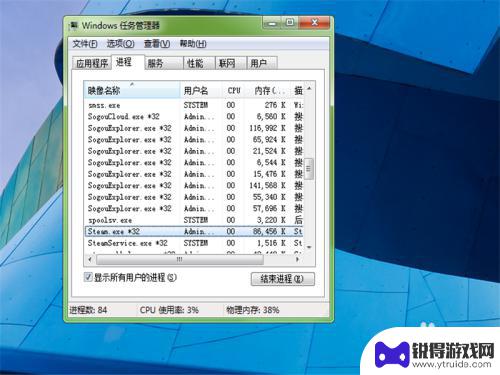This screenshot has width=500, height=375.
Task: Select SogouExplorer.exe using 21,524 K memory
Action: pos(194,151)
